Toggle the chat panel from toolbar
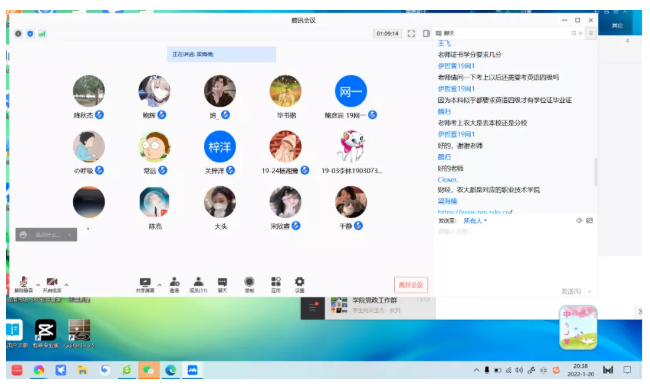This screenshot has height=386, width=650. (x=223, y=284)
